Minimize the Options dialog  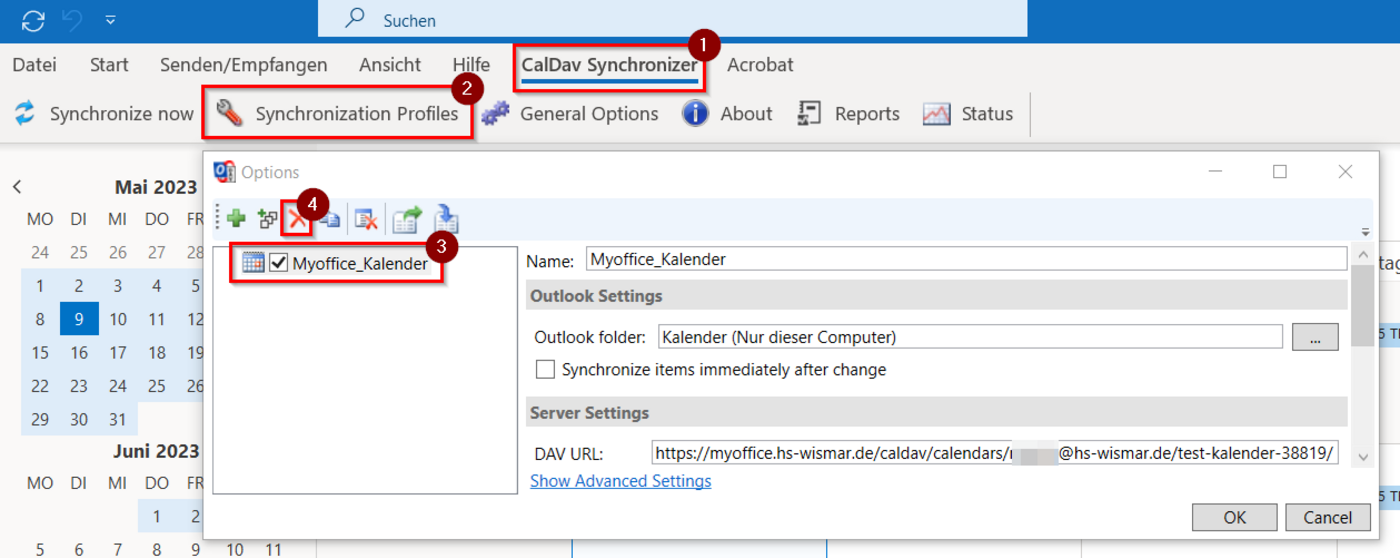(x=1215, y=172)
